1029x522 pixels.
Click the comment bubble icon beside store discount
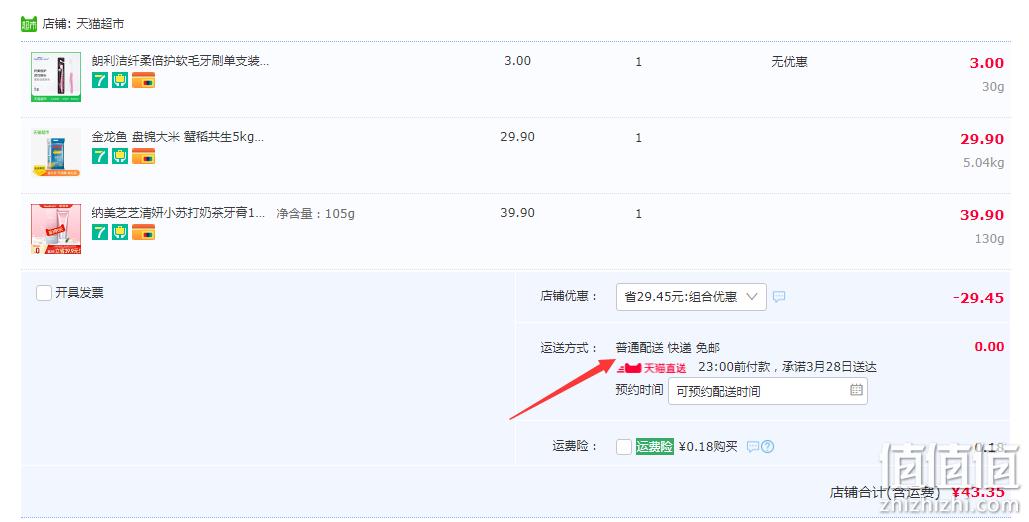pos(779,297)
